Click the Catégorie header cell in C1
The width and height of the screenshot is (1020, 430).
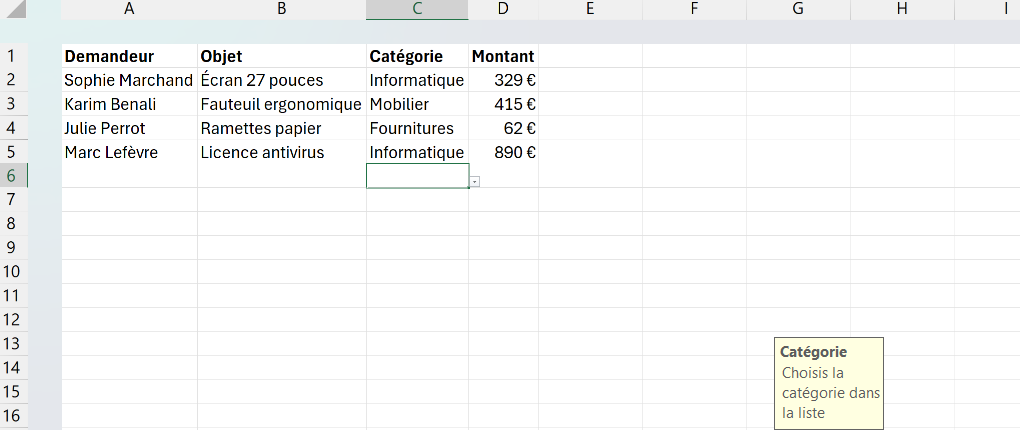coord(417,56)
